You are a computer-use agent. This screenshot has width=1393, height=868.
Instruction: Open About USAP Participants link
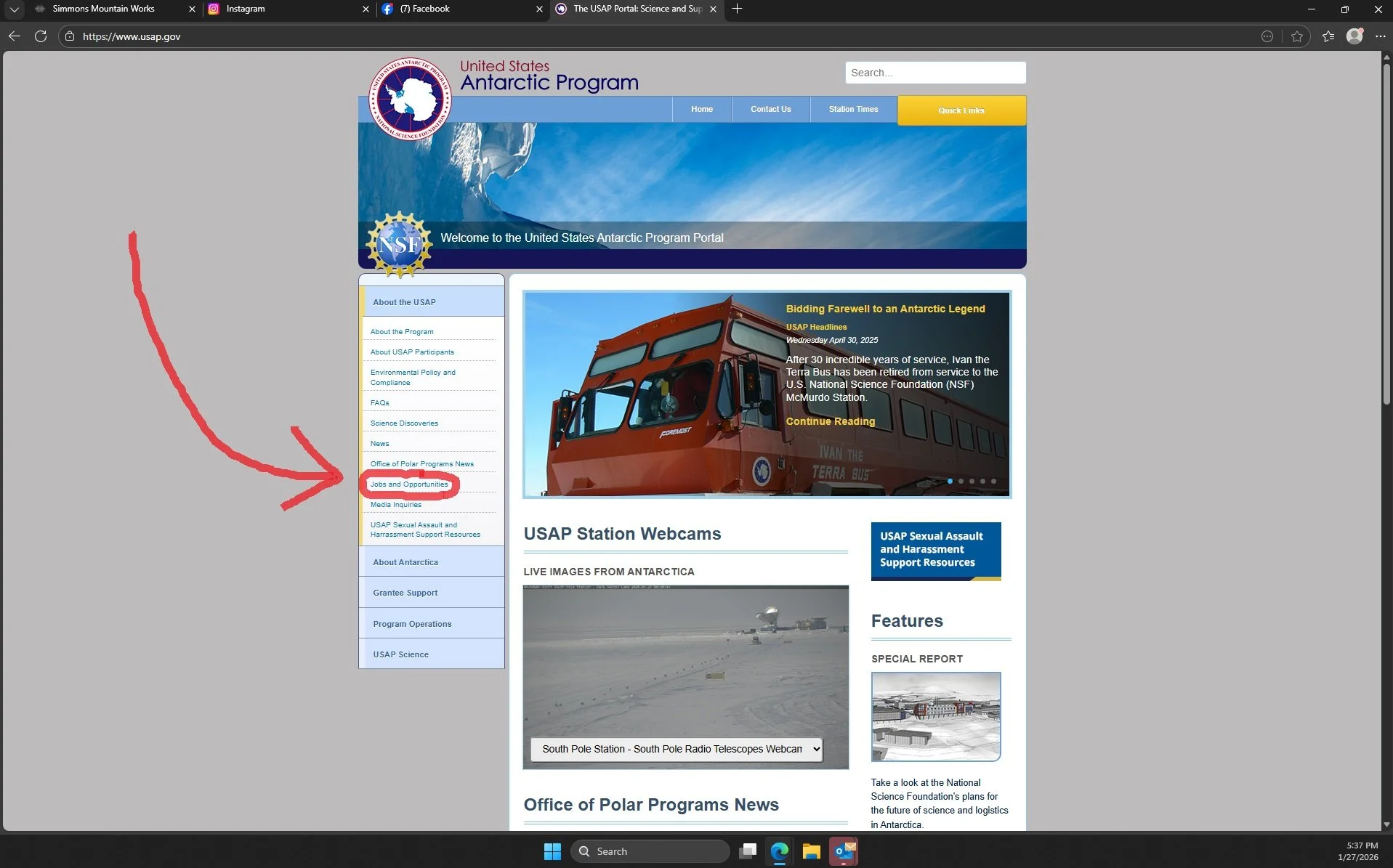tap(412, 352)
